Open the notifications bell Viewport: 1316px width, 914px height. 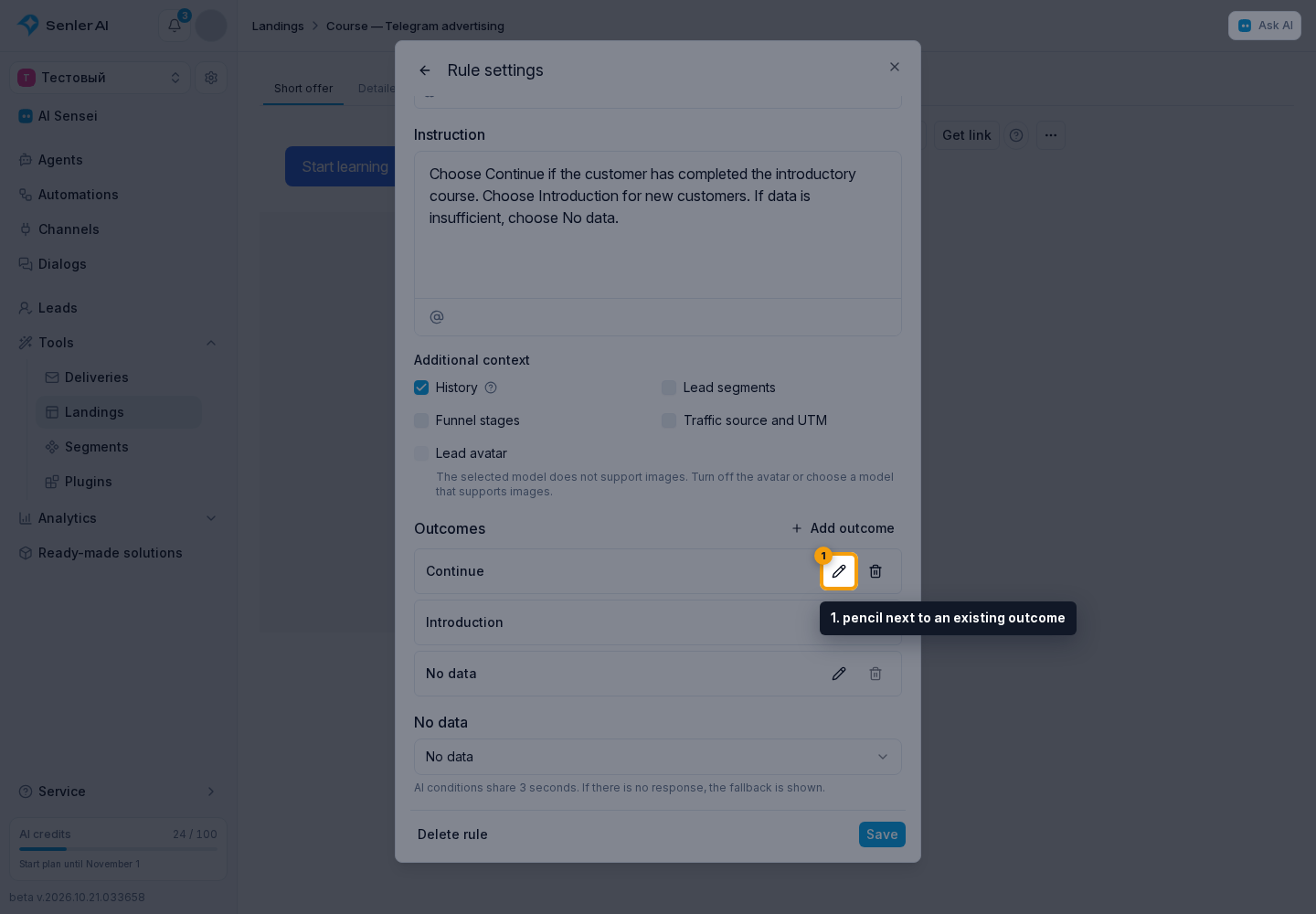coord(175,25)
